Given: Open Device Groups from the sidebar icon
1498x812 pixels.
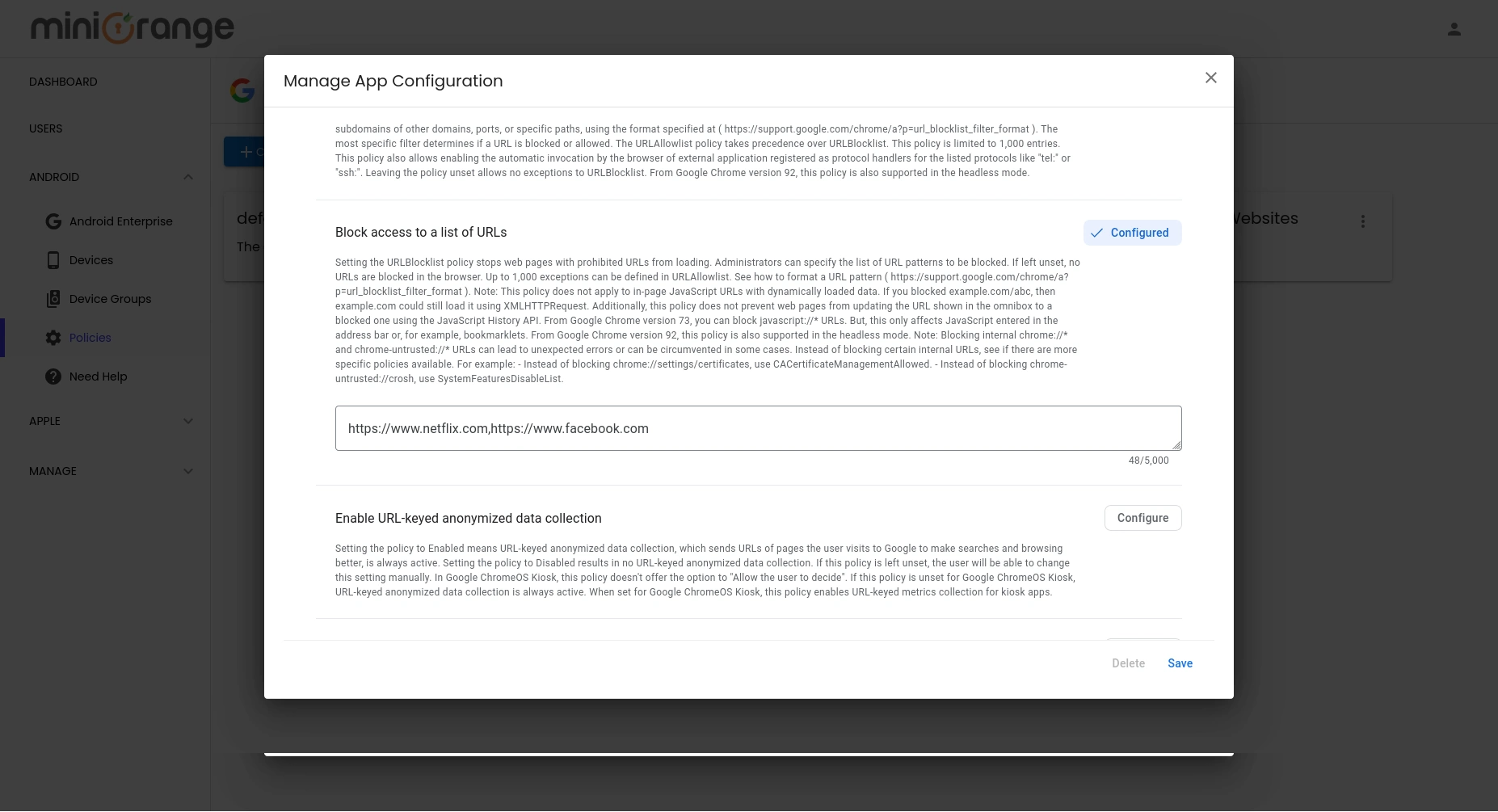Looking at the screenshot, I should click(x=53, y=298).
